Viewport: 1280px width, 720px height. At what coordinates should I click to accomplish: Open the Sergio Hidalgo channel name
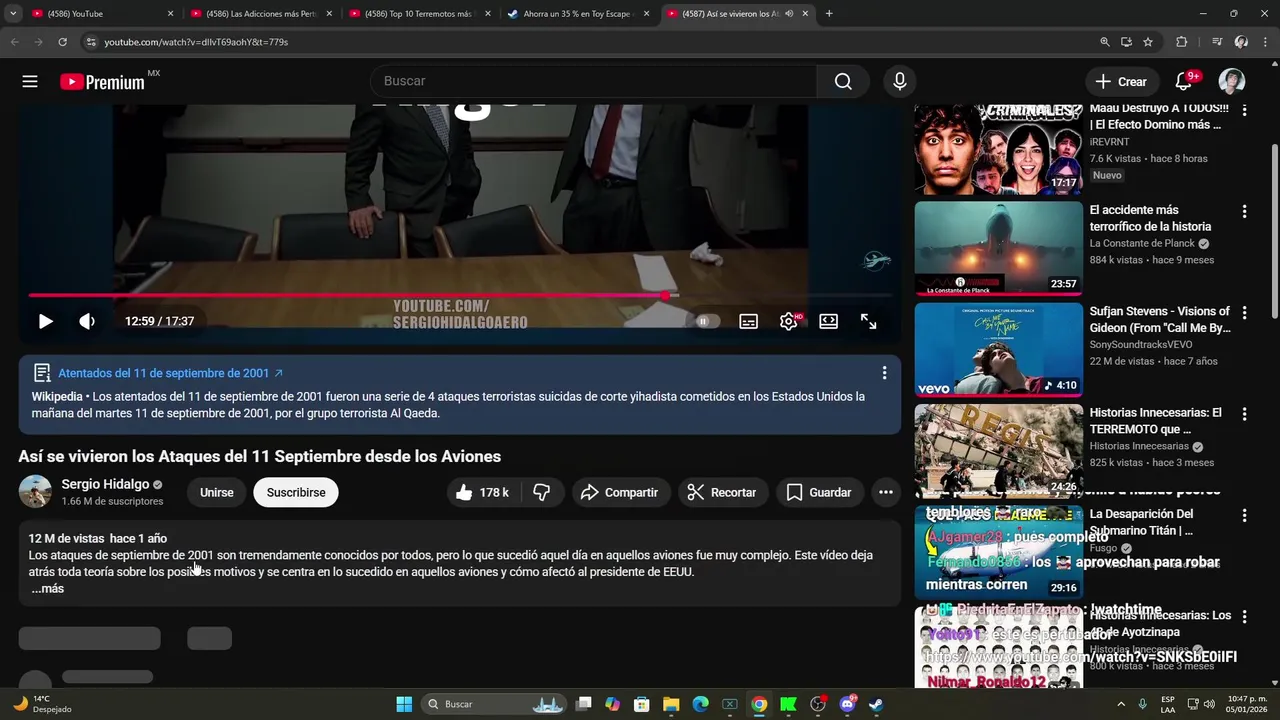(x=105, y=484)
